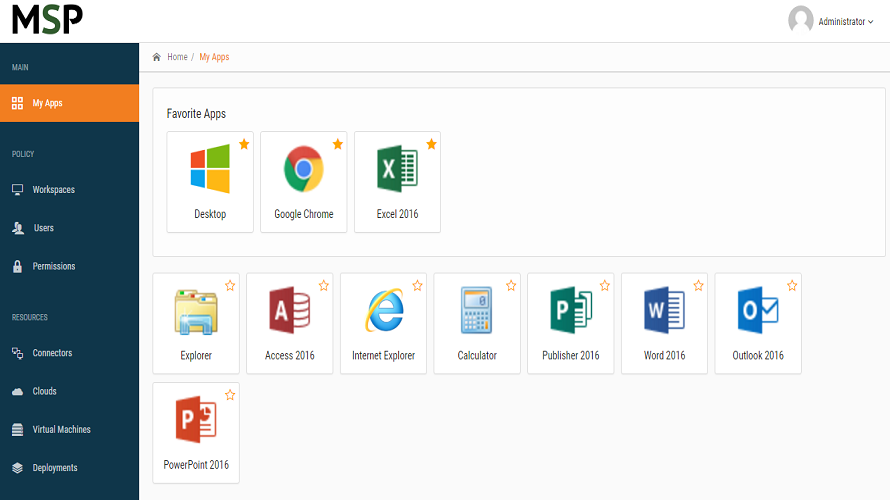
Task: Launch the Internet Explorer icon
Action: tap(384, 310)
